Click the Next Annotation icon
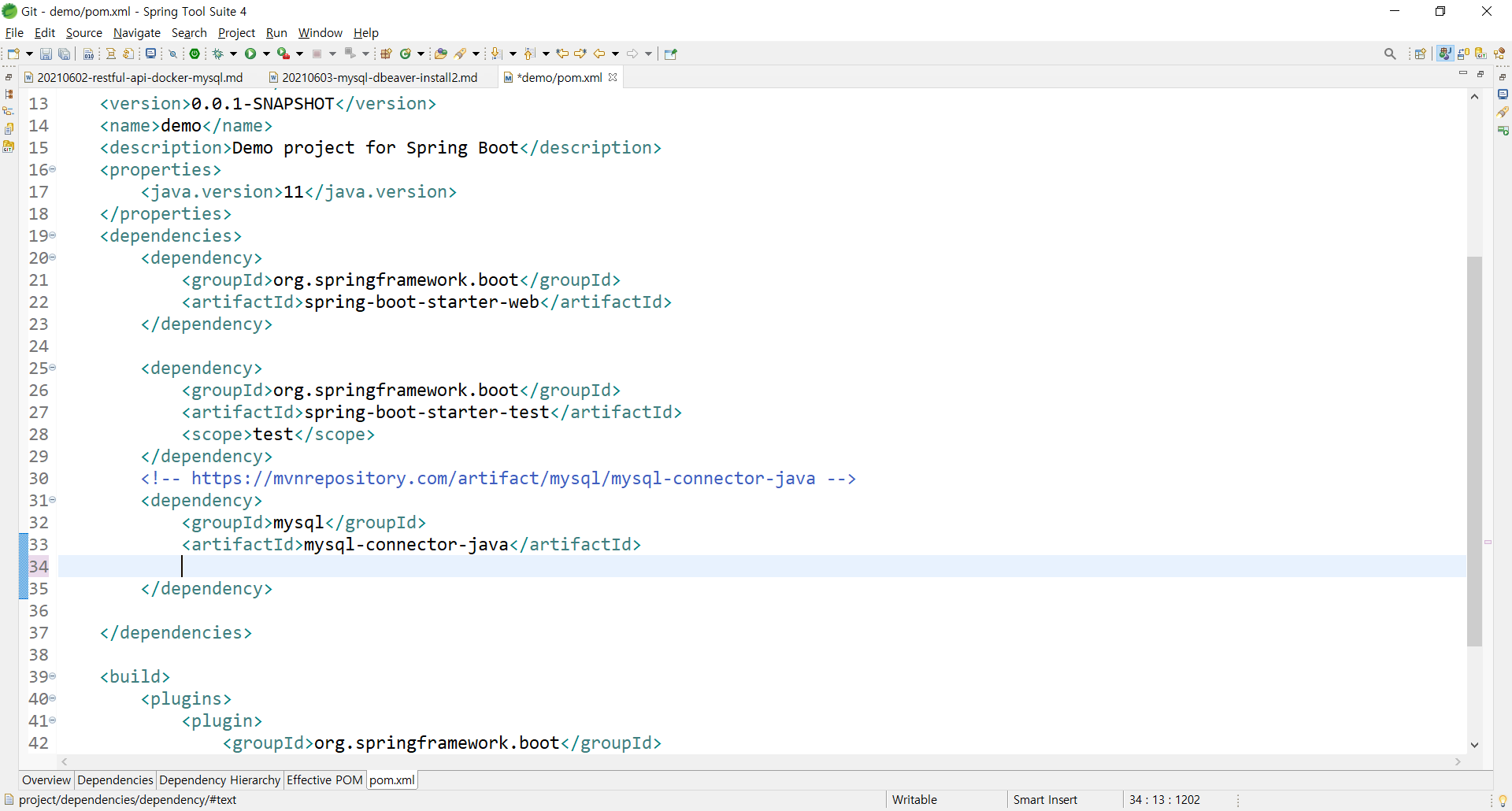Screen dimensions: 1512x811 497,54
